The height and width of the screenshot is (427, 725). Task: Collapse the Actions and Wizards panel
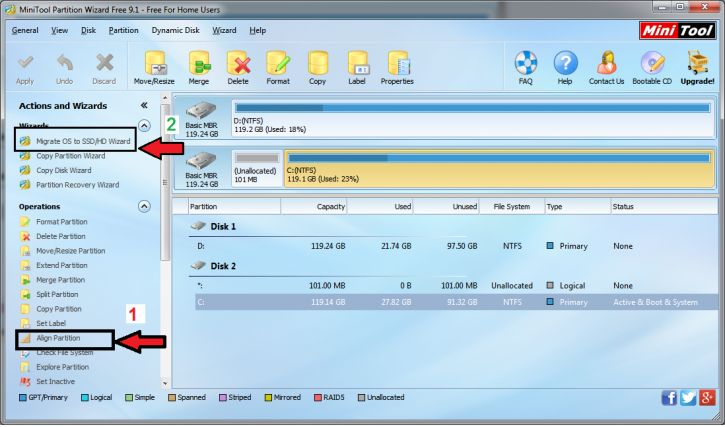click(144, 105)
